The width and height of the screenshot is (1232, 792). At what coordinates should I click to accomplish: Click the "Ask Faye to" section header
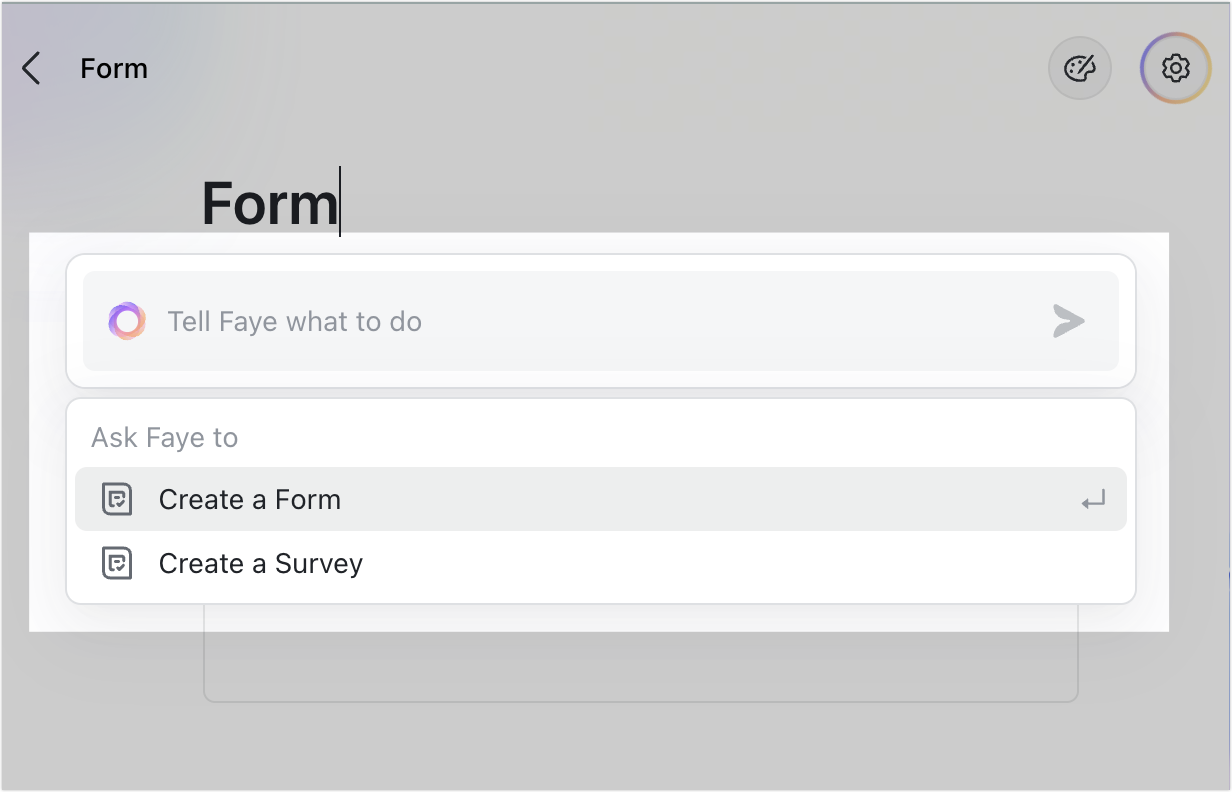pyautogui.click(x=164, y=437)
